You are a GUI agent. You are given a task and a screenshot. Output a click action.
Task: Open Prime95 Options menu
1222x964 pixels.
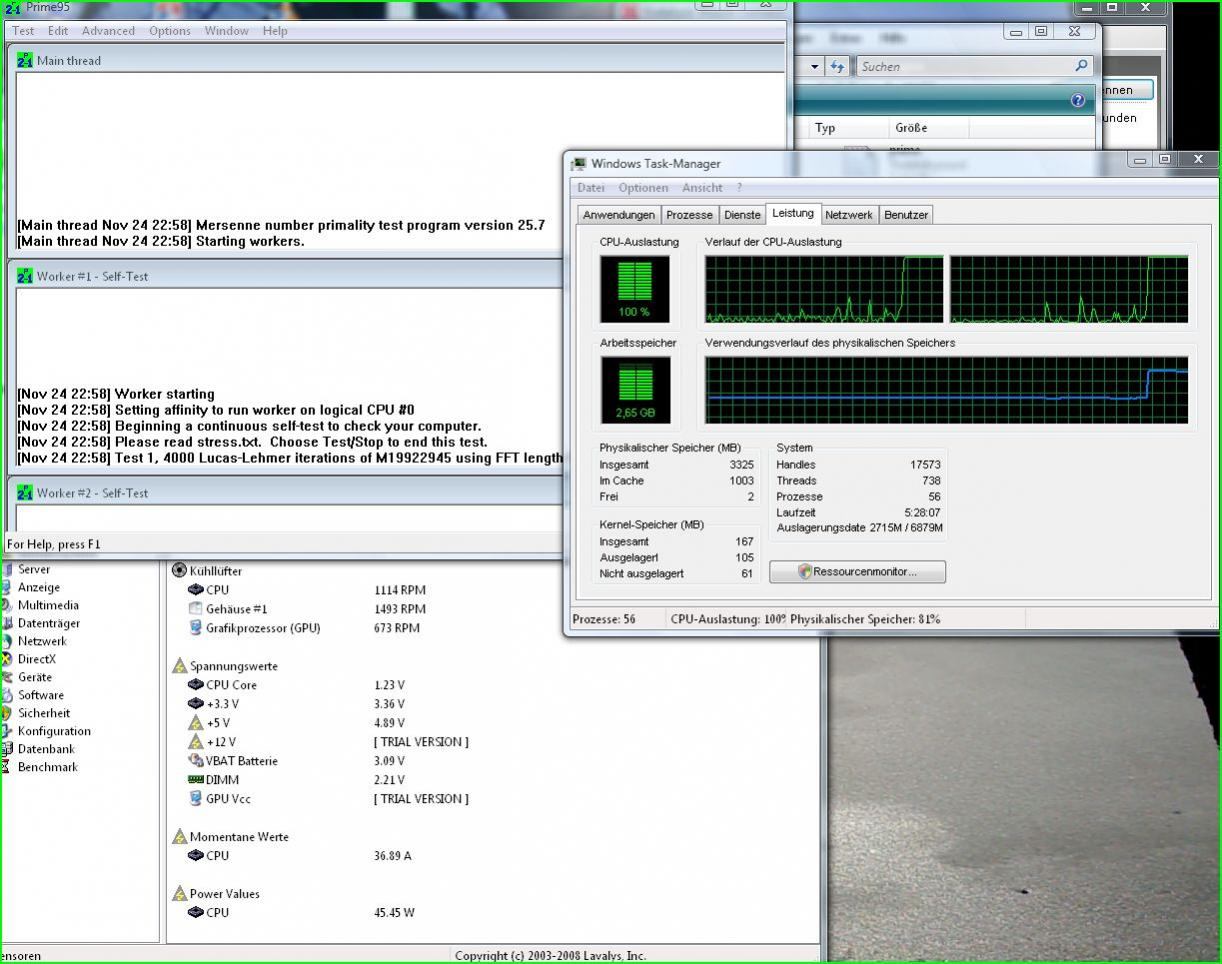click(x=170, y=31)
